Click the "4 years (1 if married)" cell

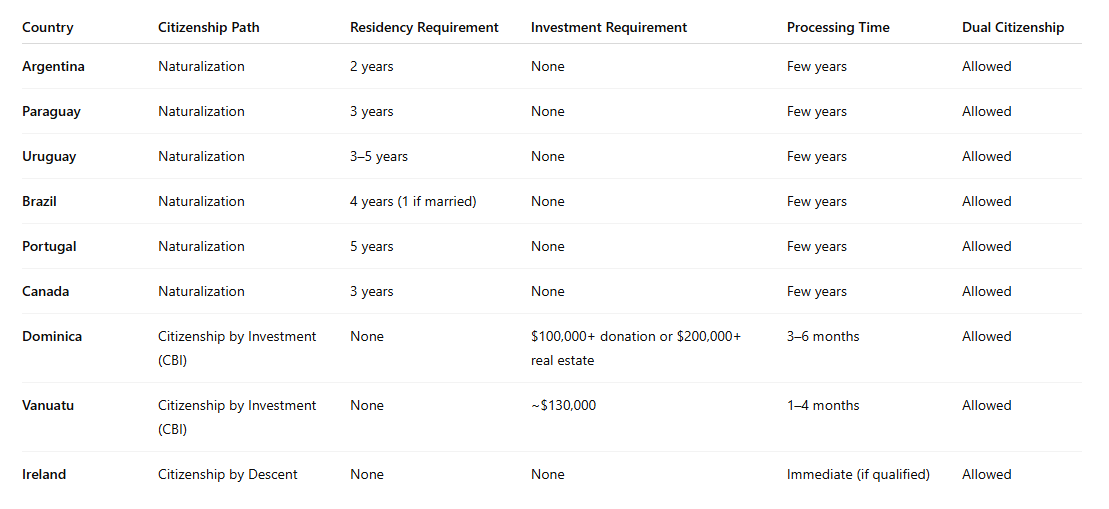coord(413,202)
